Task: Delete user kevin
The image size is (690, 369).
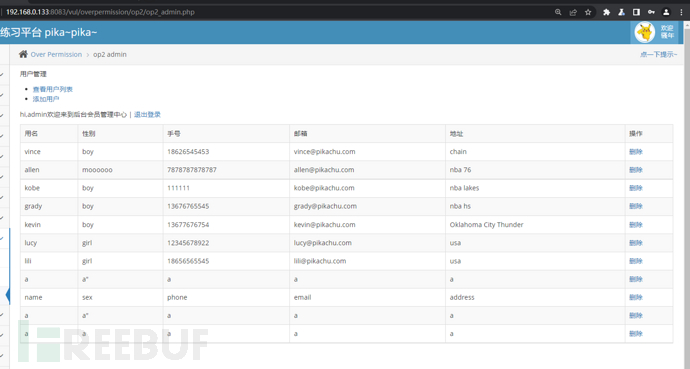Action: tap(636, 225)
